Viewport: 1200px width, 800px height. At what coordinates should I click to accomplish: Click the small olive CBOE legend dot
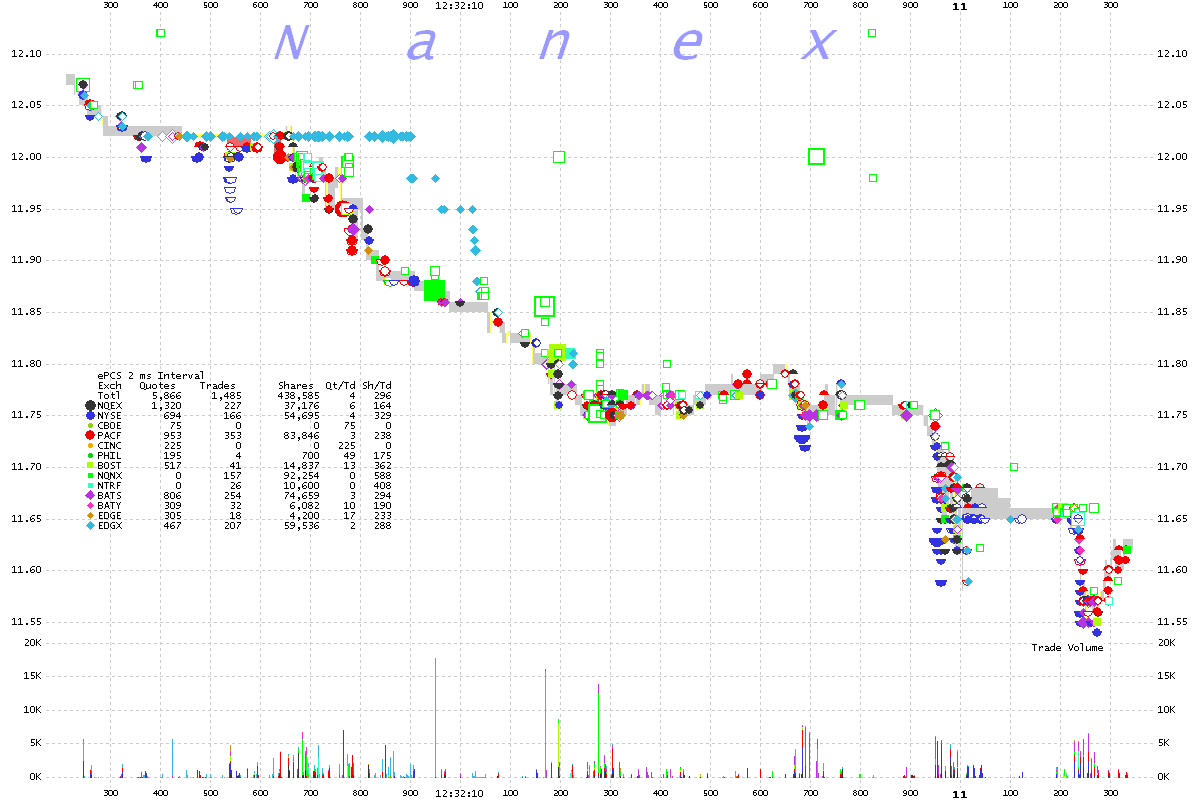pos(91,424)
